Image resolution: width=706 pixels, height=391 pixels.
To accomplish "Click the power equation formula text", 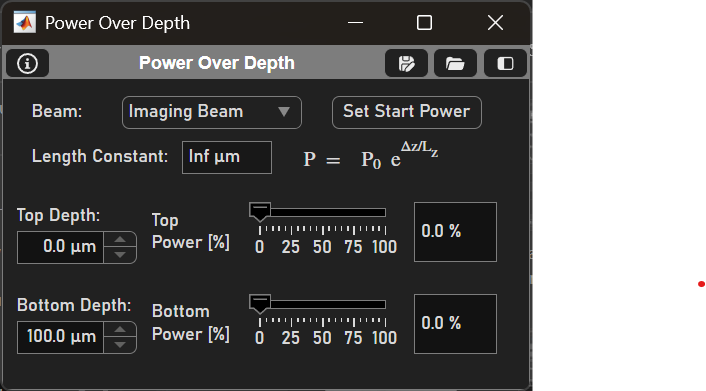I will [371, 156].
